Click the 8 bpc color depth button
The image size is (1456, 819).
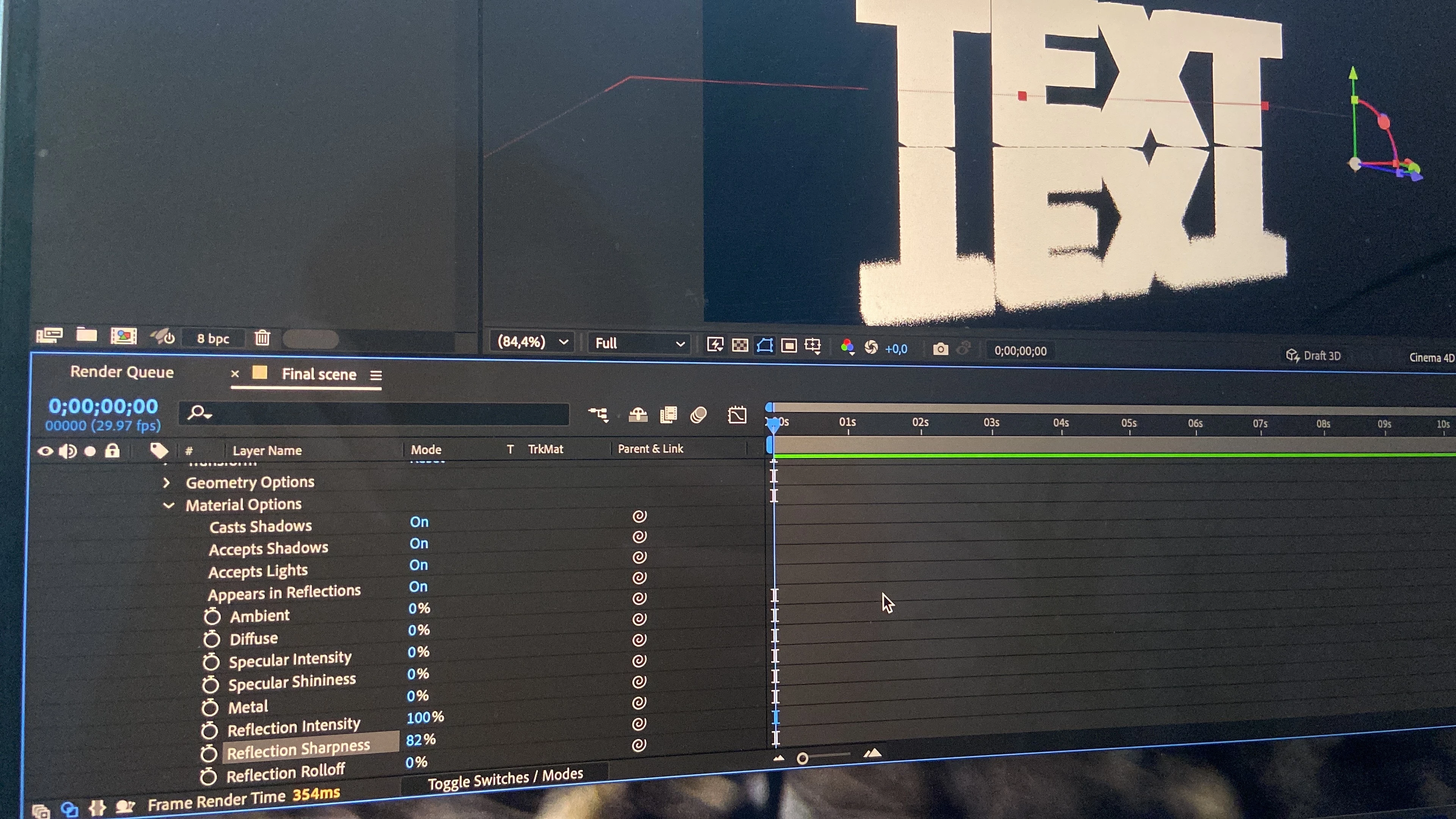pos(213,339)
